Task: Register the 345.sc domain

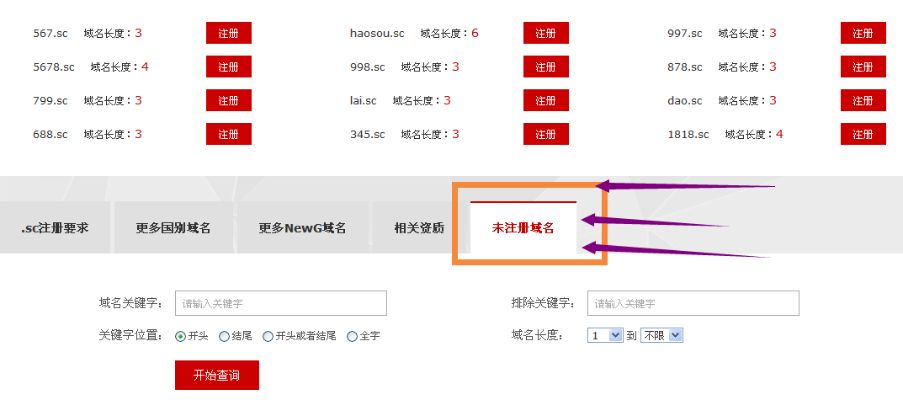Action: coord(546,134)
